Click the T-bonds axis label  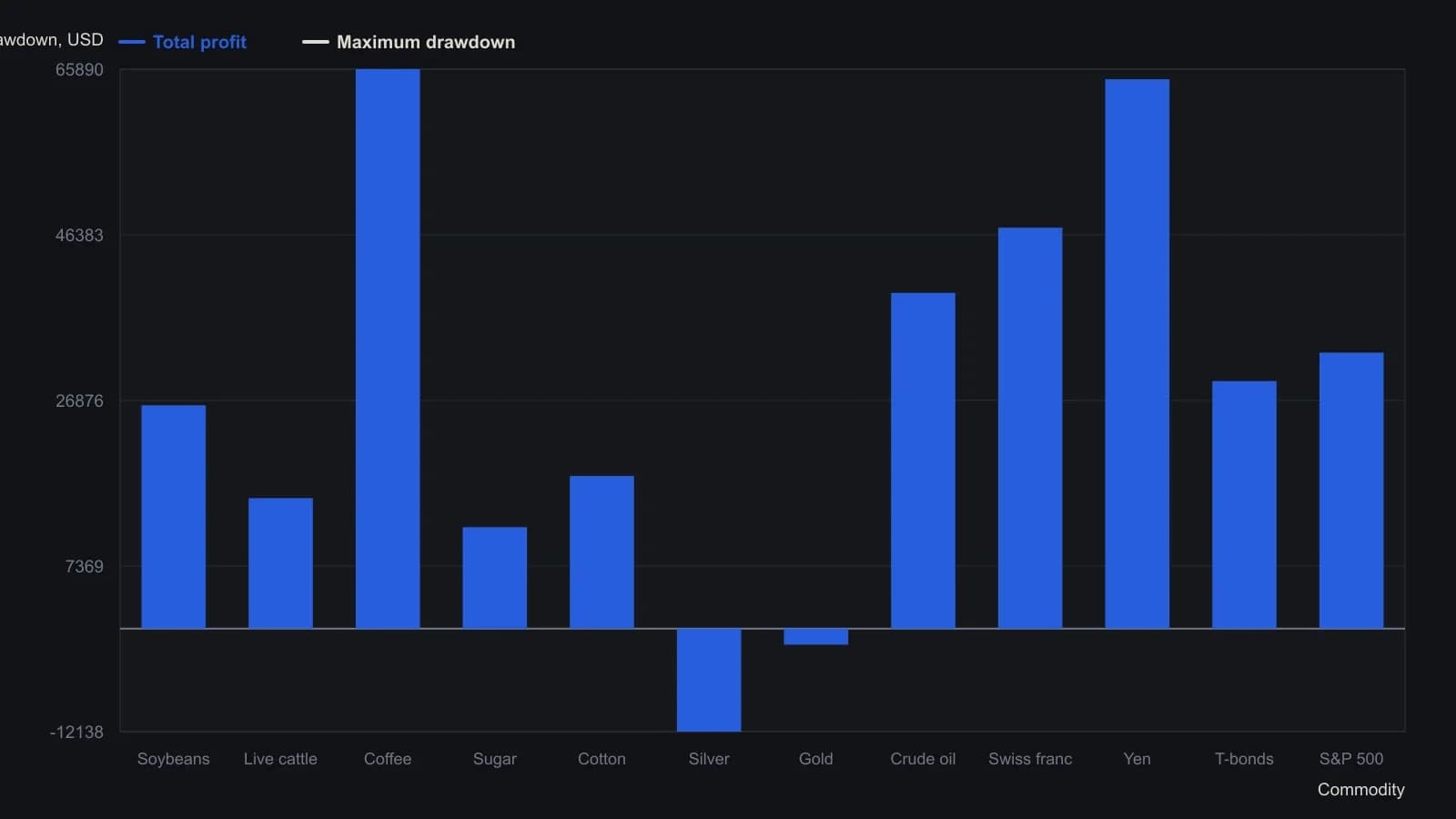coord(1244,759)
